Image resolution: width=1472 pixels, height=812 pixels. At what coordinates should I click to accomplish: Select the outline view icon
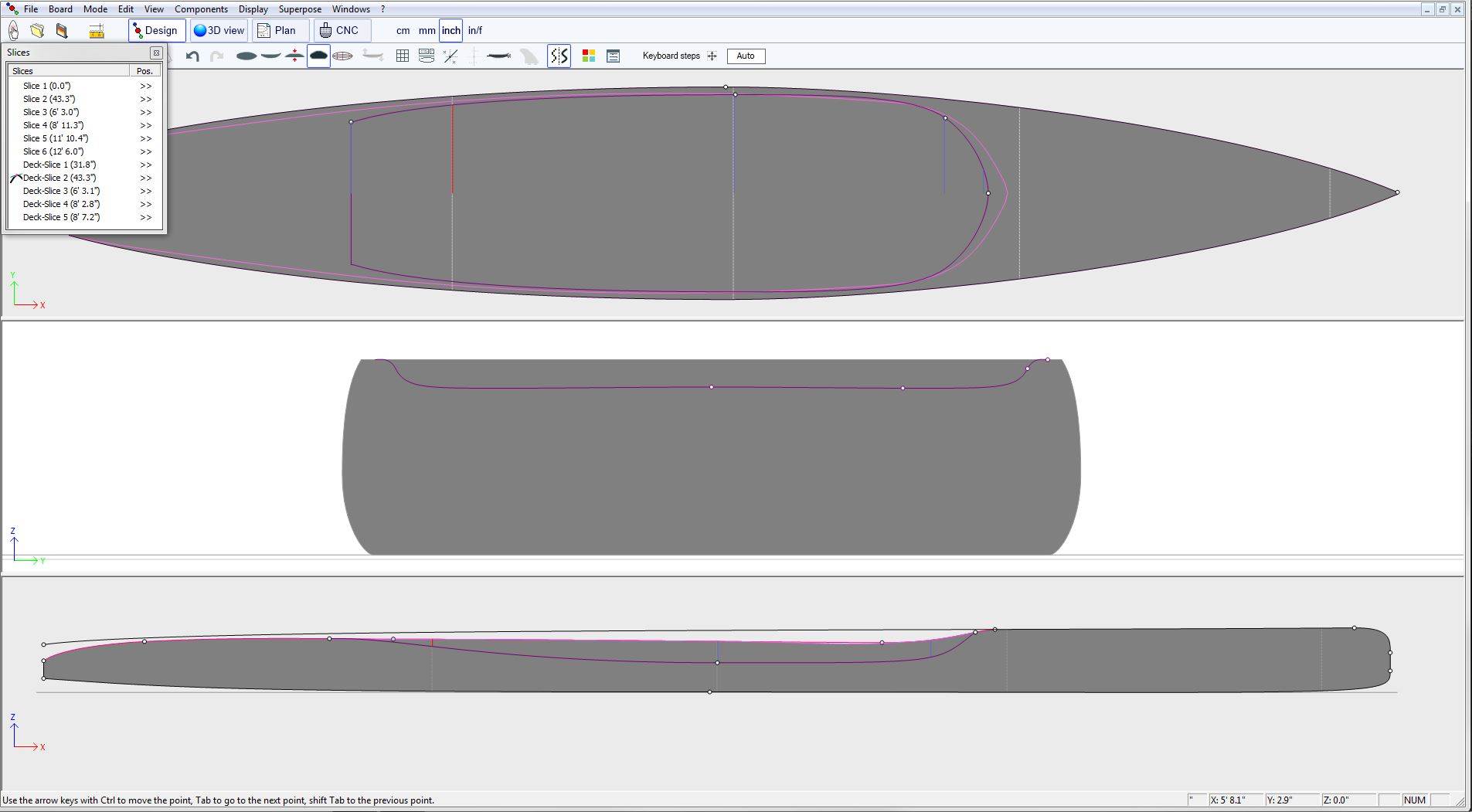click(246, 56)
